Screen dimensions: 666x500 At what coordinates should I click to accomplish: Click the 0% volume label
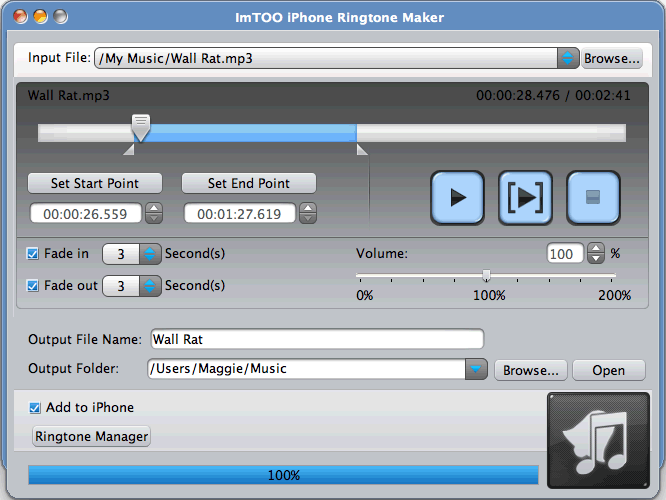(x=365, y=295)
